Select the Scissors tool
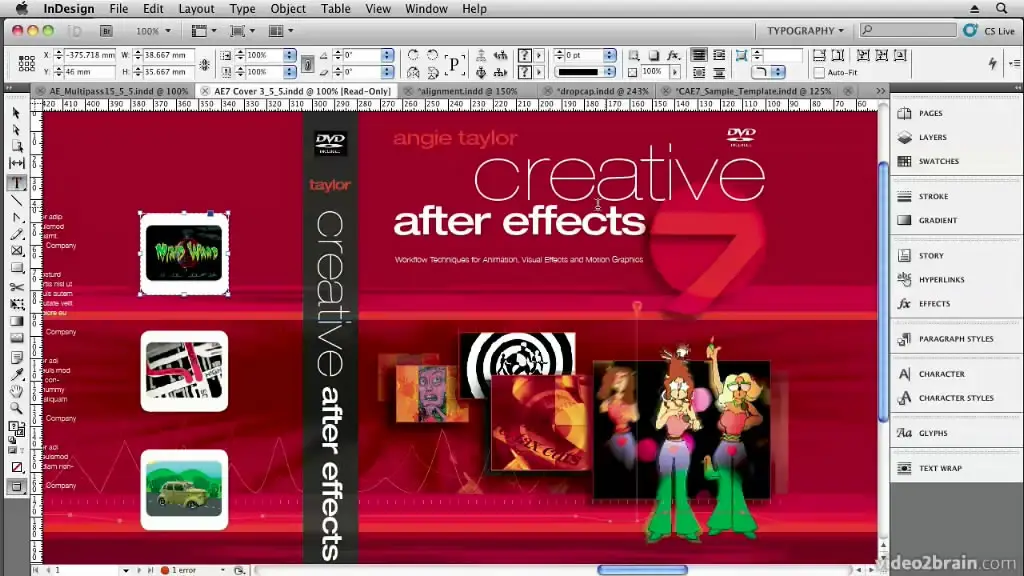 (16, 287)
